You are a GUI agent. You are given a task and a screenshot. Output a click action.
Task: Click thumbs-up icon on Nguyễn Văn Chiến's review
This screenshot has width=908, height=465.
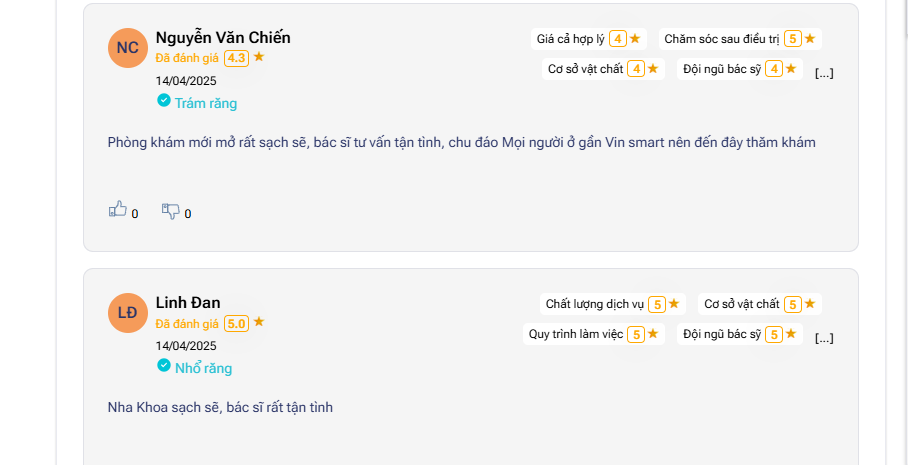(x=118, y=210)
